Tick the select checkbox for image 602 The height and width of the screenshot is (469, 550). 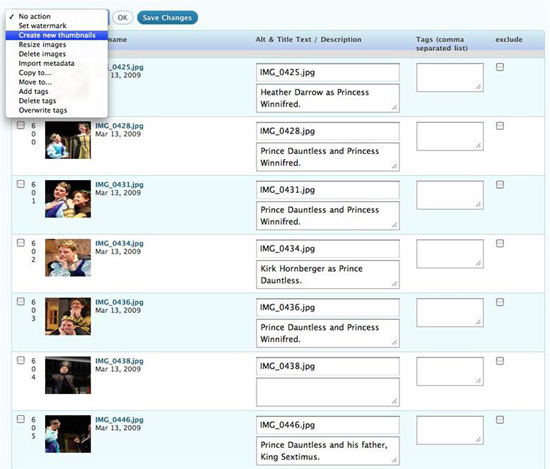tap(21, 243)
